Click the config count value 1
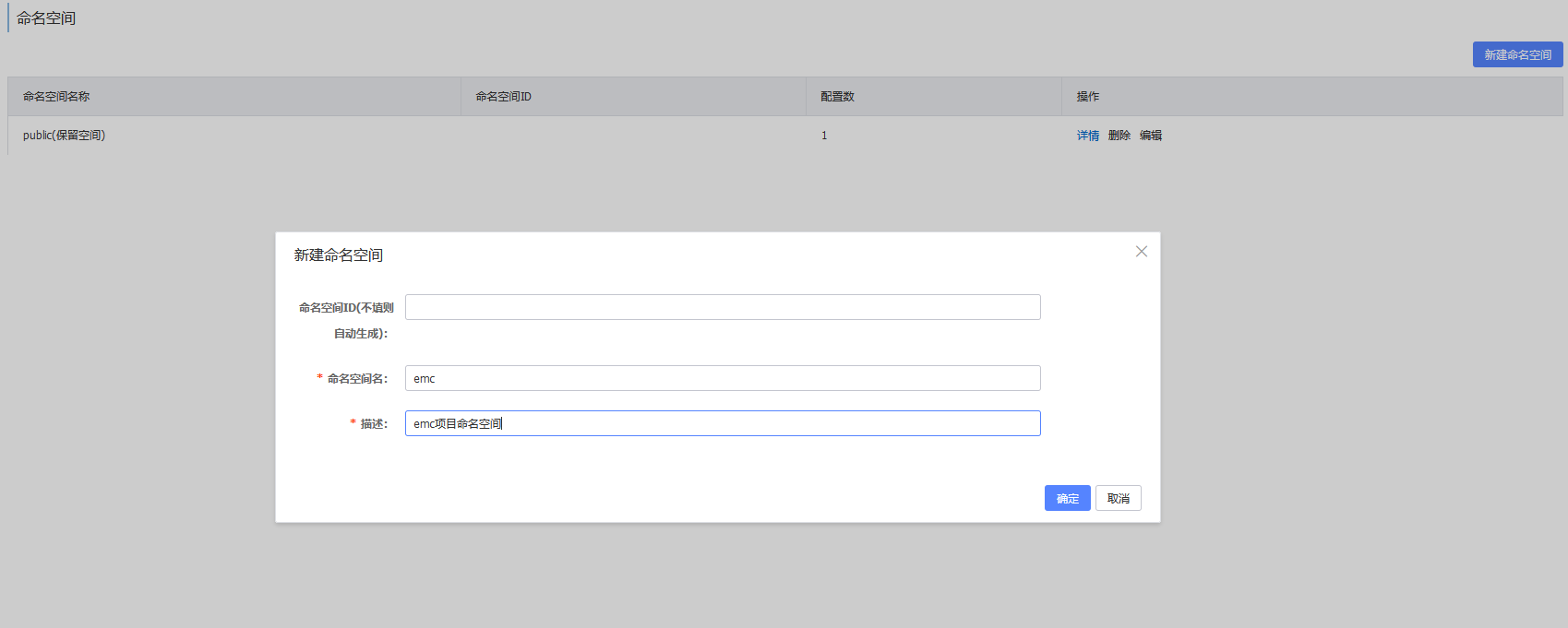 [824, 136]
